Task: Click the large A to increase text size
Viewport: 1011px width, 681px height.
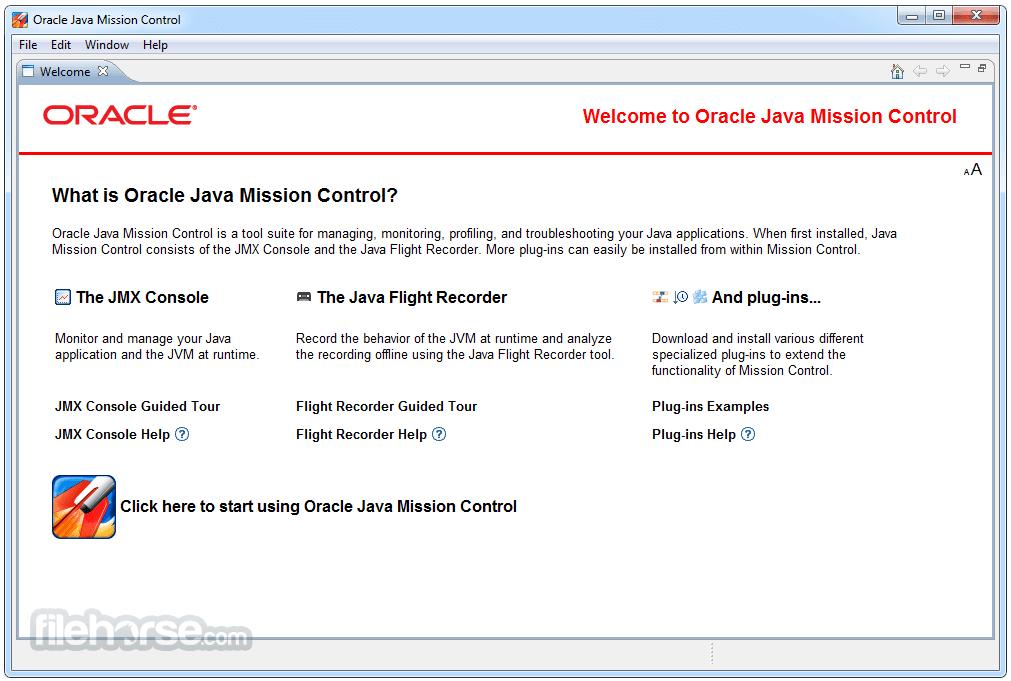Action: [976, 168]
